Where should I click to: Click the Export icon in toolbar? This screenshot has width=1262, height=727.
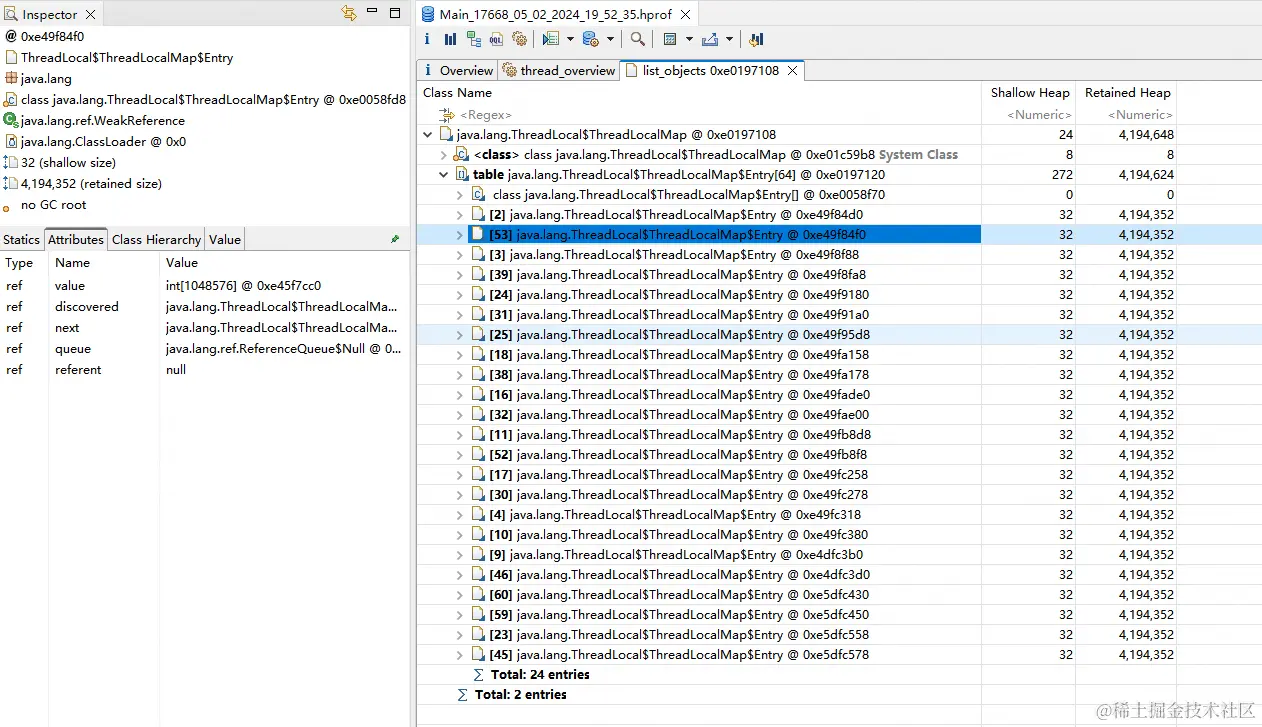pos(710,39)
